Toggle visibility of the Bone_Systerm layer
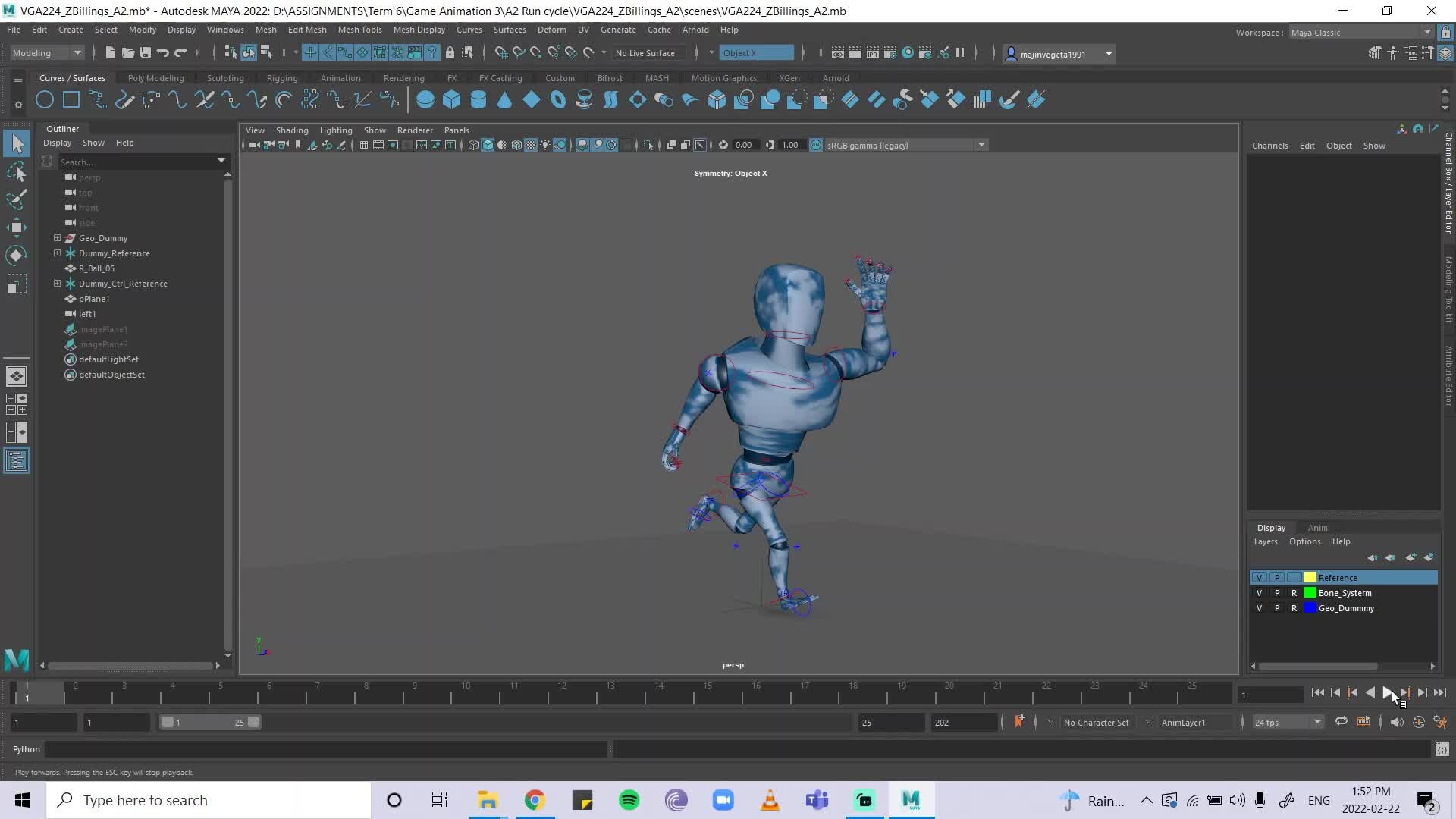 [x=1259, y=593]
